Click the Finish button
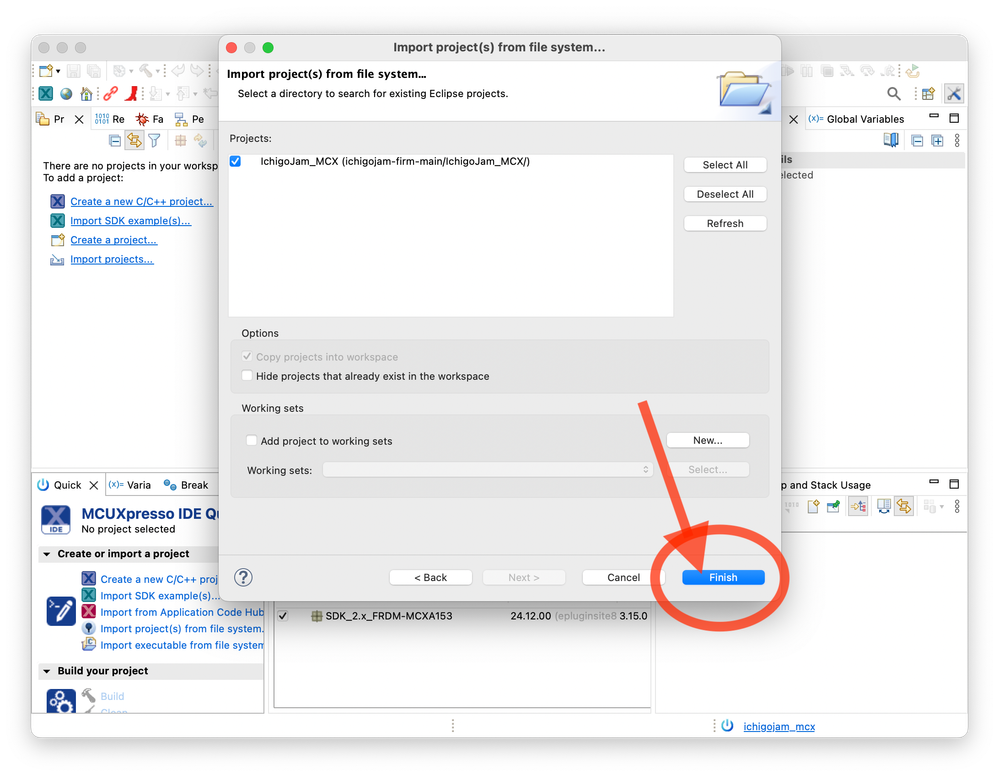The height and width of the screenshot is (776, 999). click(x=723, y=577)
